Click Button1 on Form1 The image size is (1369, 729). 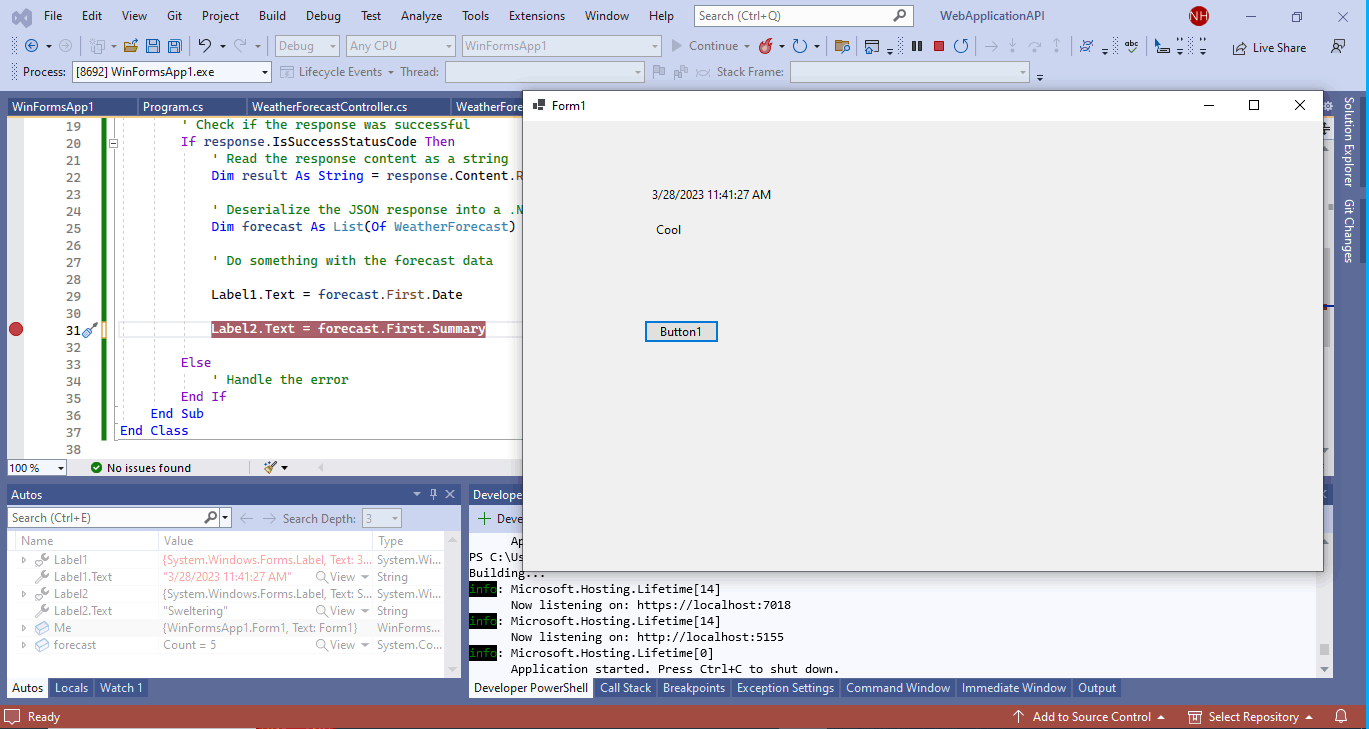[x=681, y=332]
